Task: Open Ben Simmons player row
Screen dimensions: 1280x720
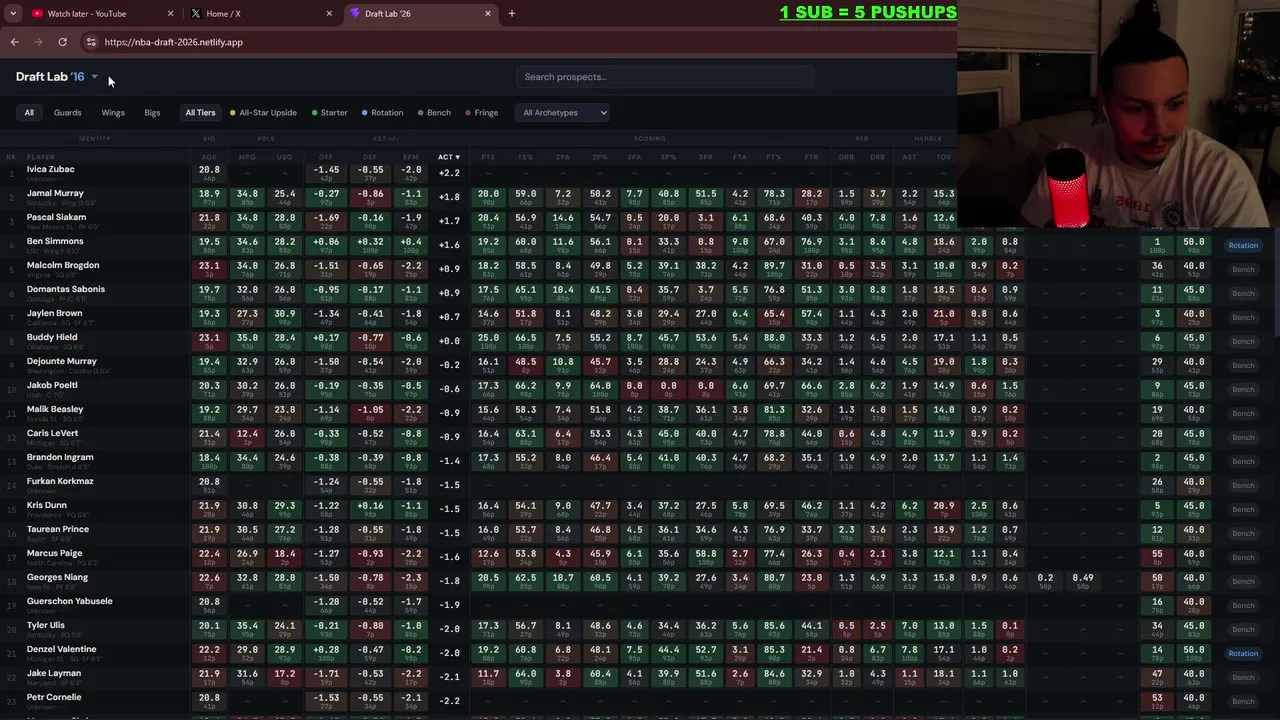Action: click(640, 245)
